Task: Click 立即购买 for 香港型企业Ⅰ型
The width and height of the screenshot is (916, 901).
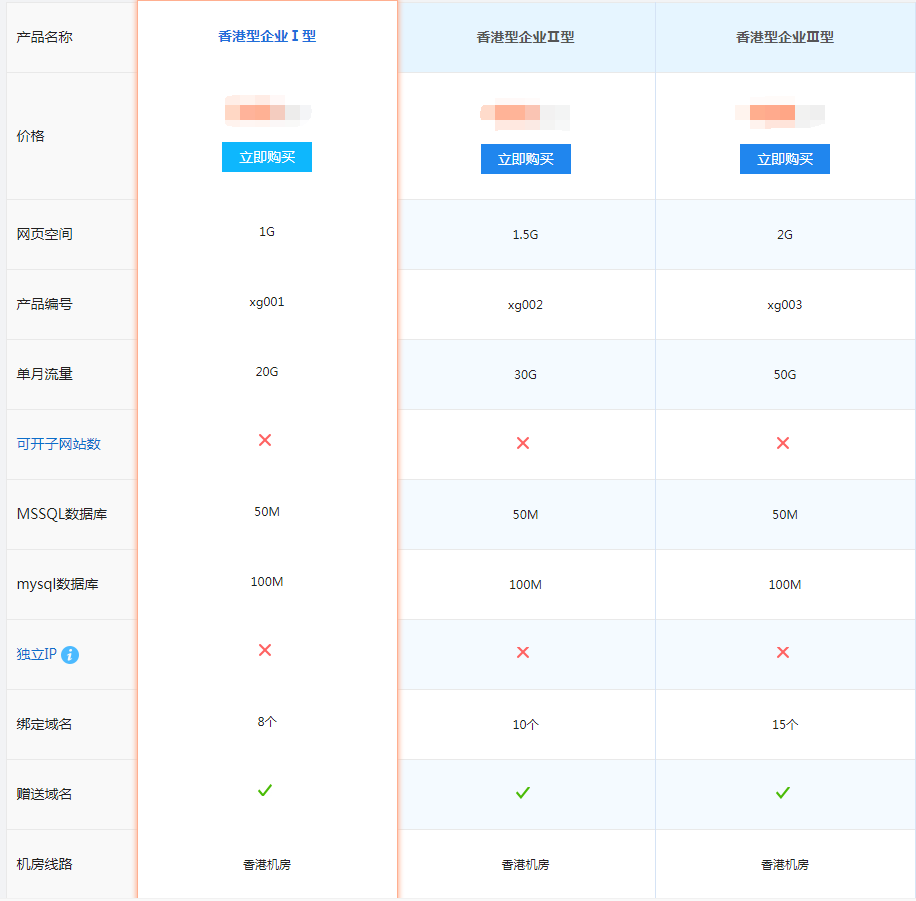Action: tap(267, 157)
